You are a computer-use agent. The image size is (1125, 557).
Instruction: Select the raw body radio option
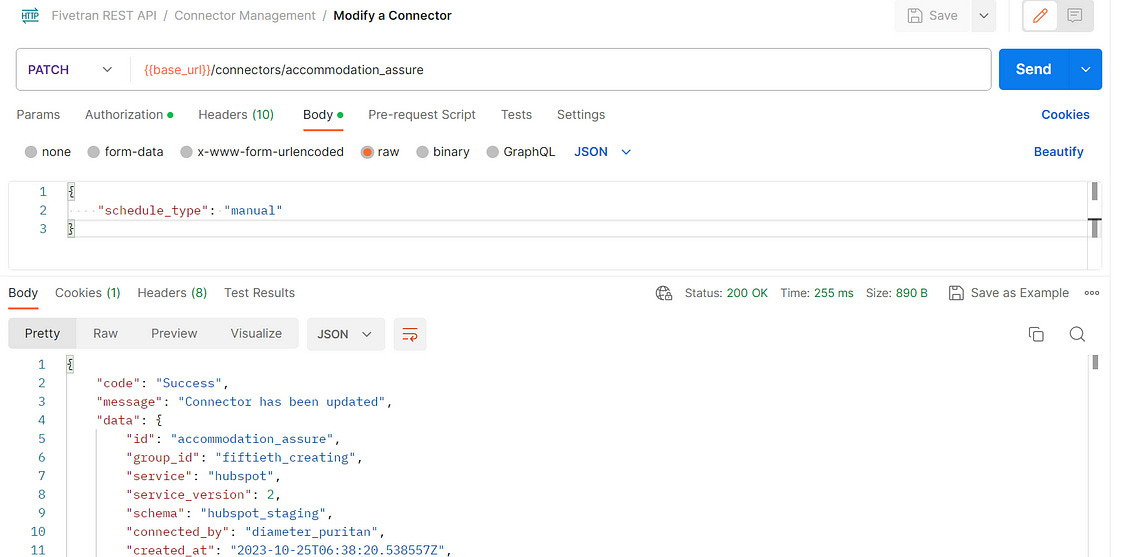pyautogui.click(x=367, y=152)
